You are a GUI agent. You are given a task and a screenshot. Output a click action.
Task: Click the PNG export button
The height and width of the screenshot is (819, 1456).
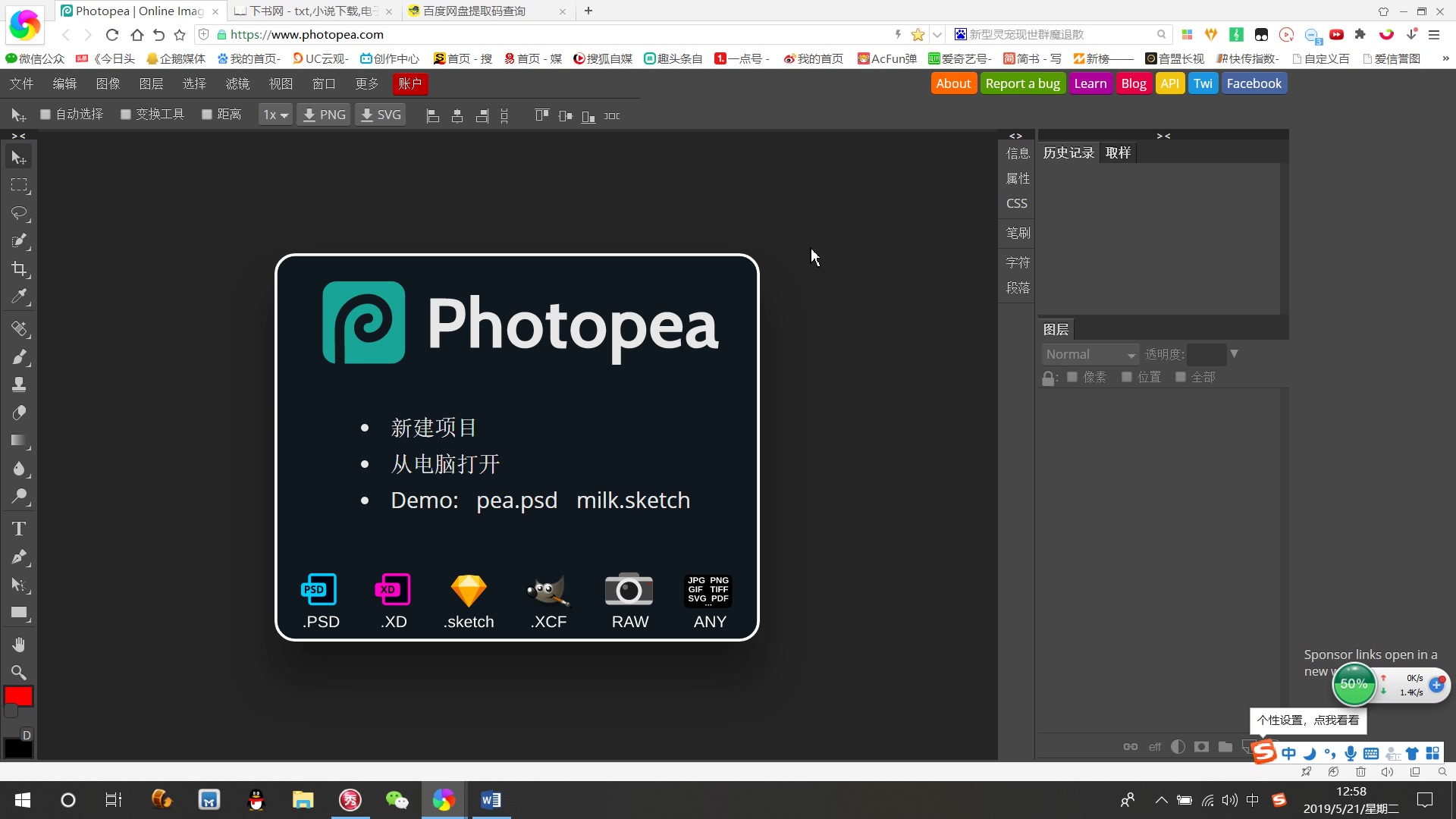[324, 115]
